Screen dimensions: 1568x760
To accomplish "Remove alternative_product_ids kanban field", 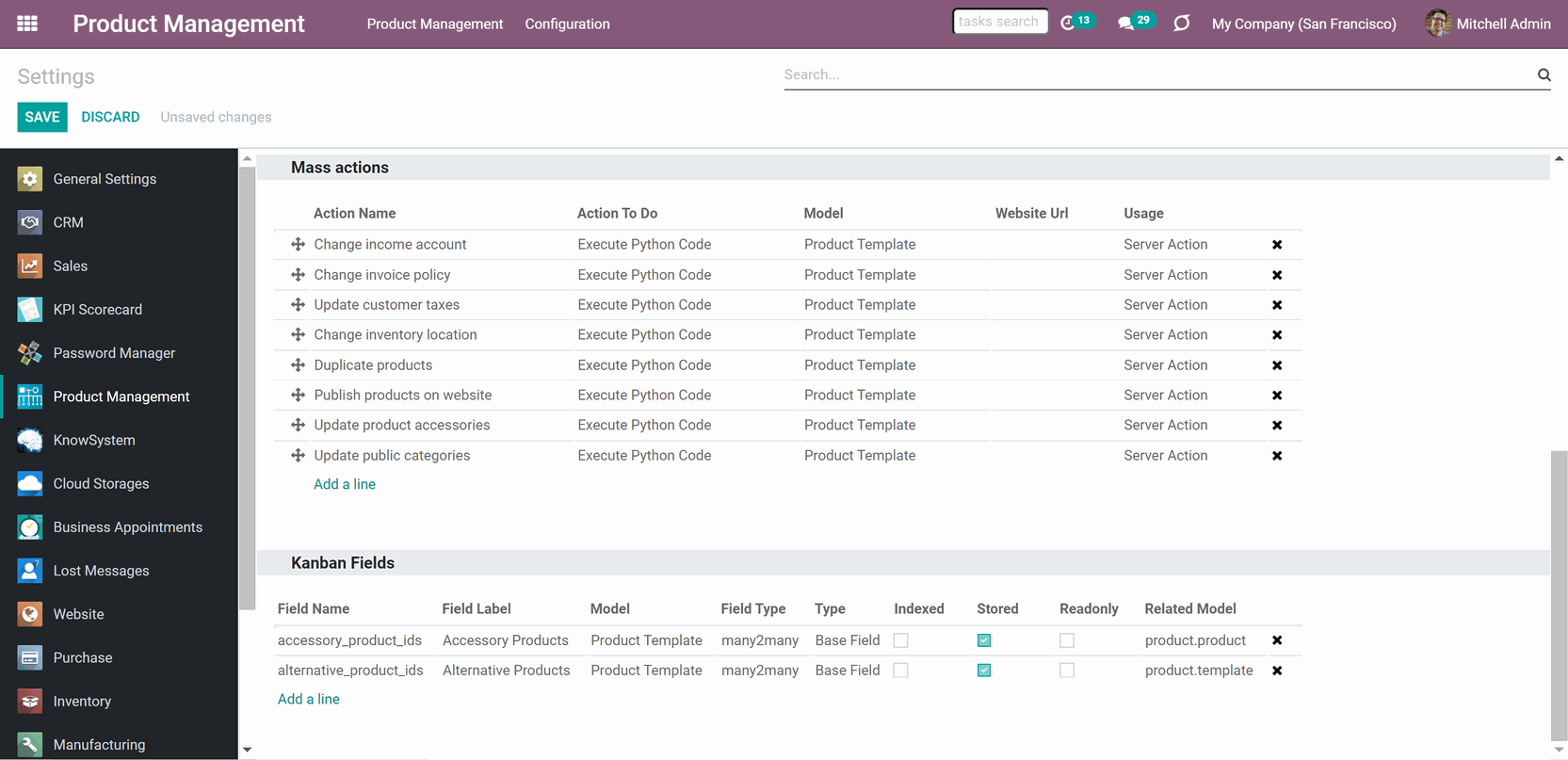I will tap(1277, 671).
